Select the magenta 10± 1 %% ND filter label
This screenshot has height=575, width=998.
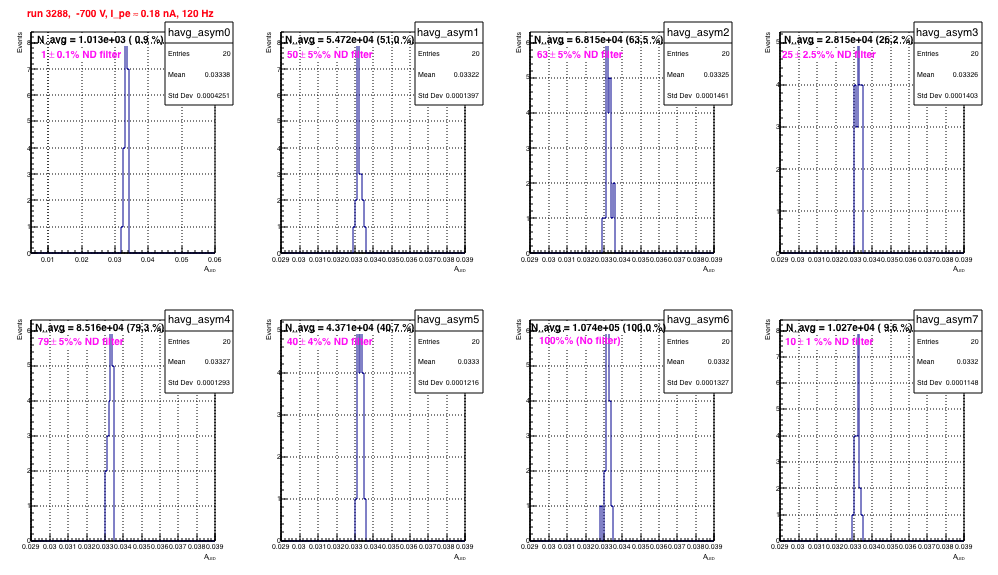(x=829, y=342)
